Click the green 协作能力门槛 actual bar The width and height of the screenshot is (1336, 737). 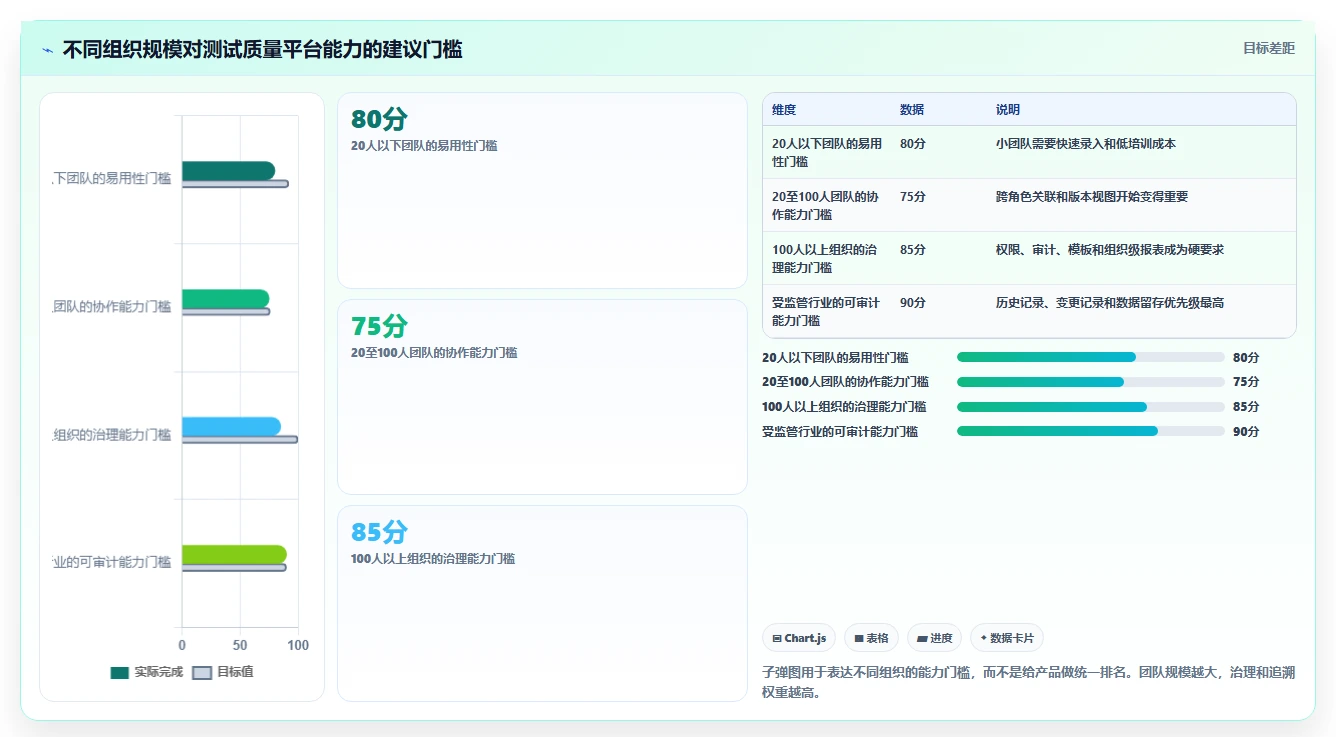225,298
